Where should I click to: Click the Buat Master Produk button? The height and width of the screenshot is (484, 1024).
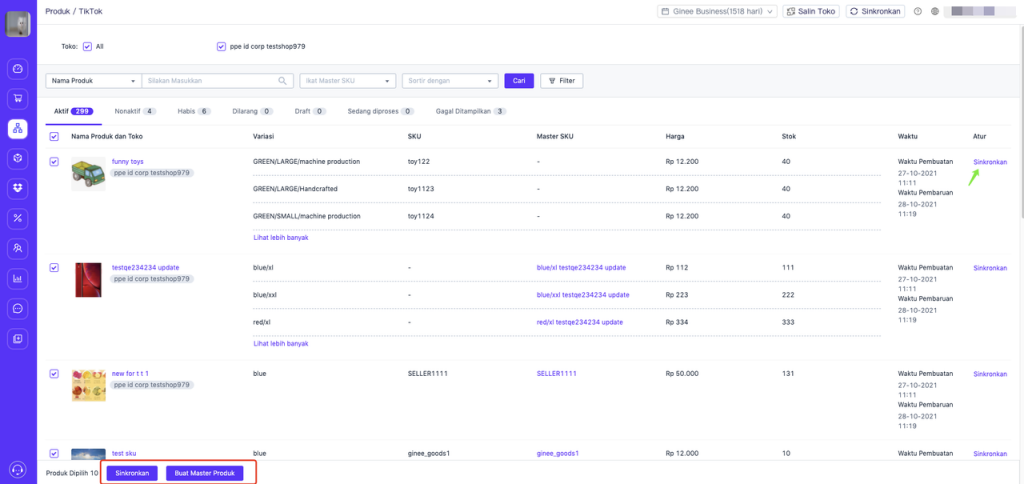[x=204, y=473]
